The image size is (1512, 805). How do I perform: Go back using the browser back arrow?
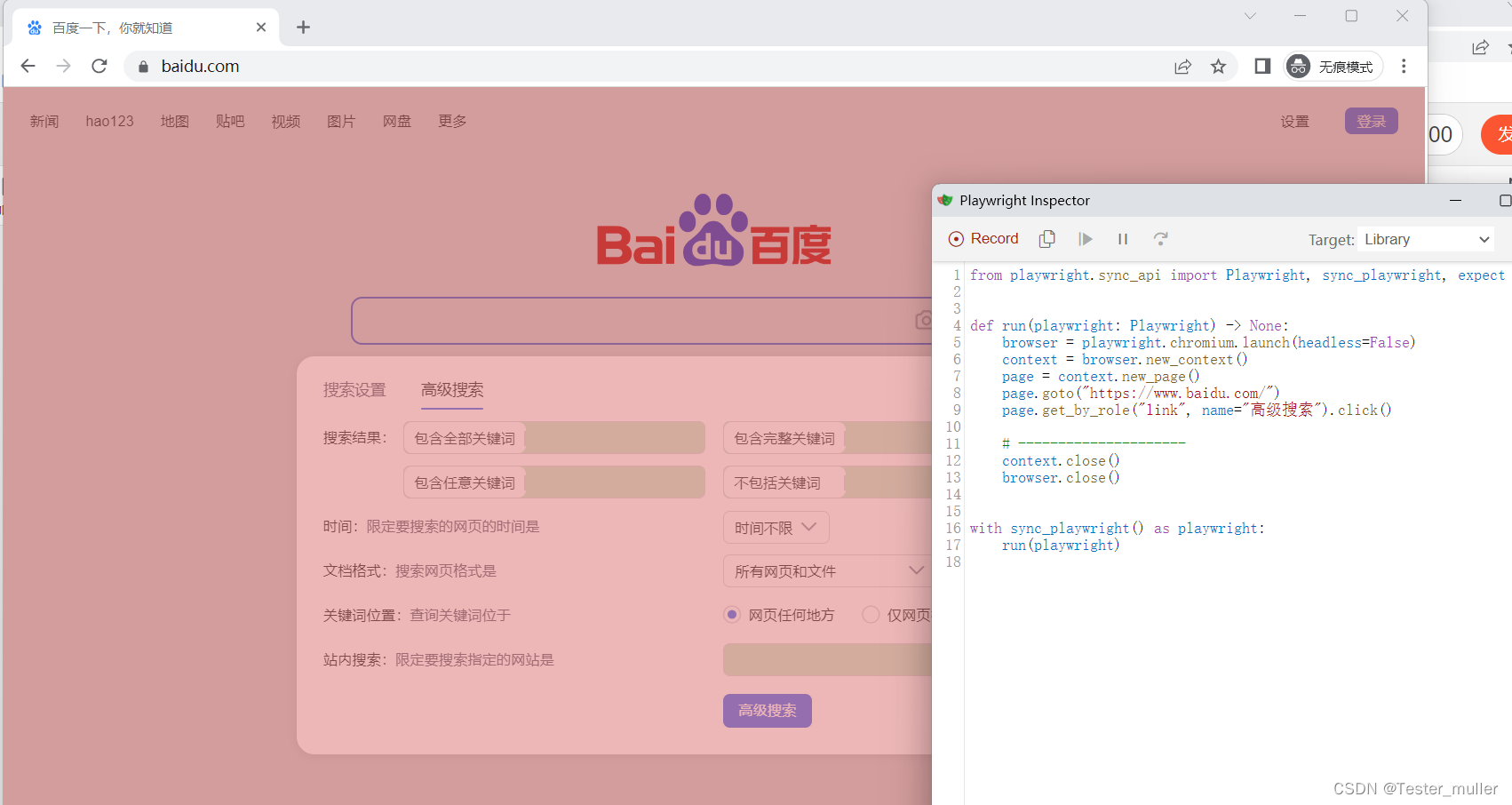click(x=28, y=66)
